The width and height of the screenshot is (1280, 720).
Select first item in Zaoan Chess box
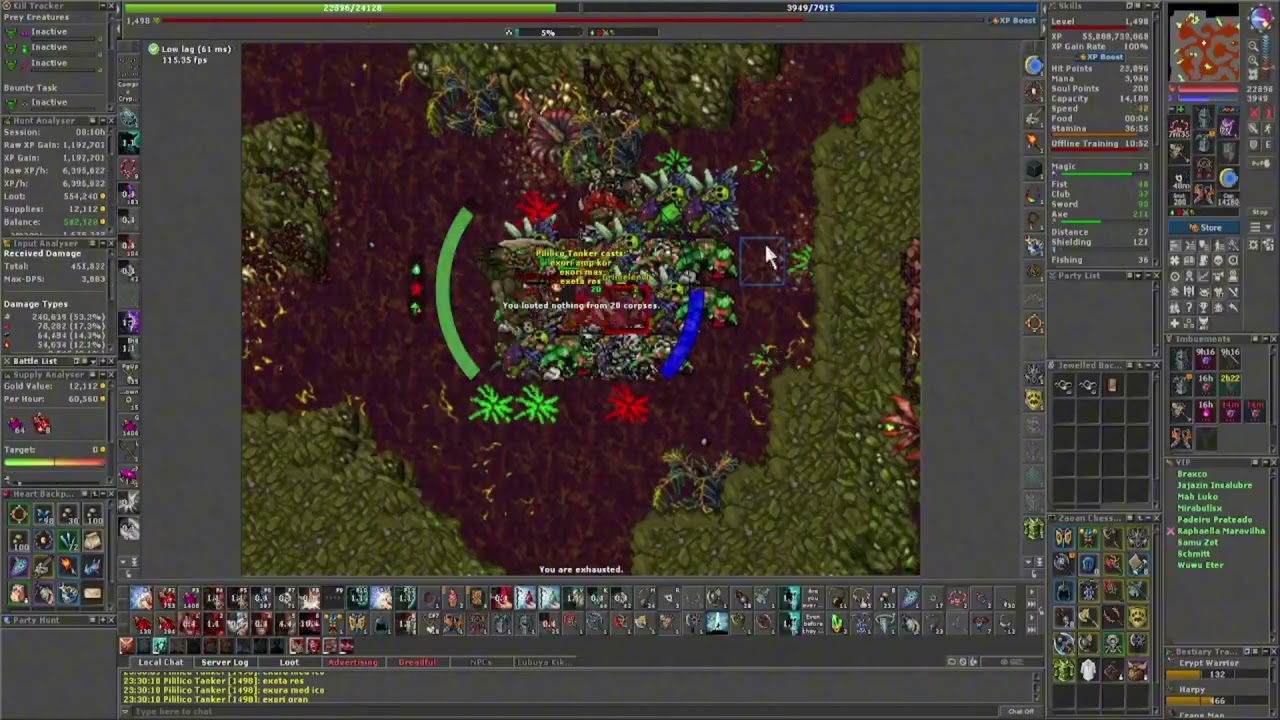click(x=1063, y=537)
